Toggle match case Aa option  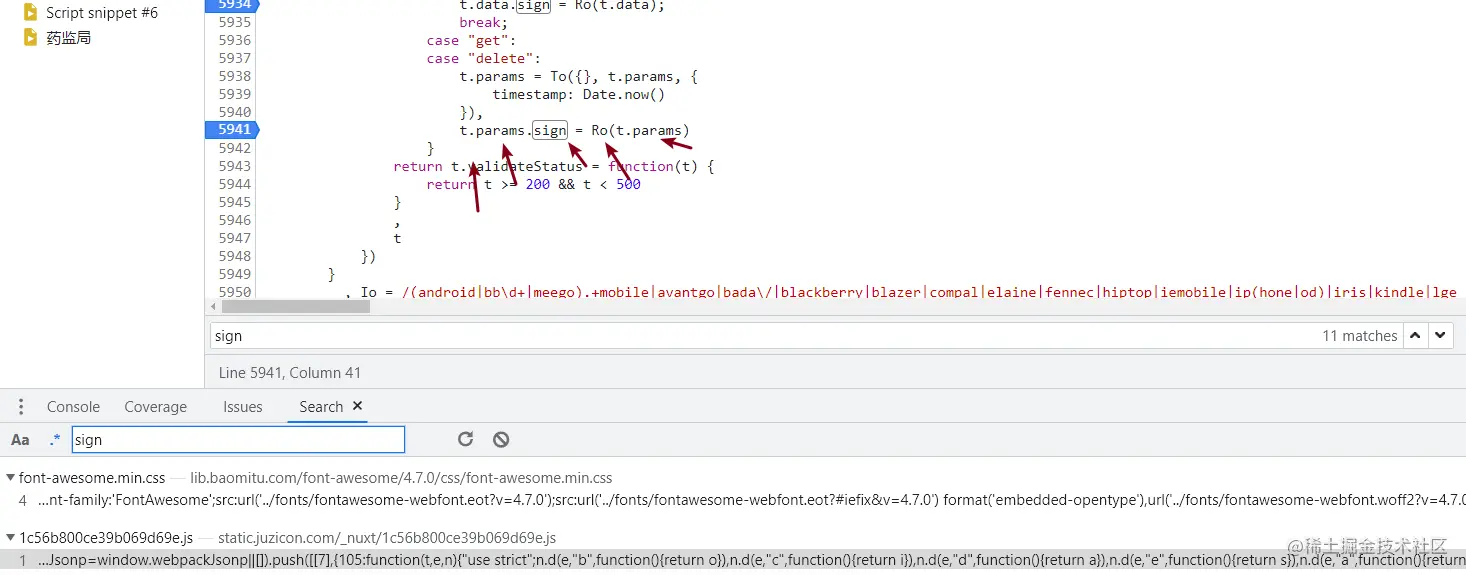(x=20, y=440)
